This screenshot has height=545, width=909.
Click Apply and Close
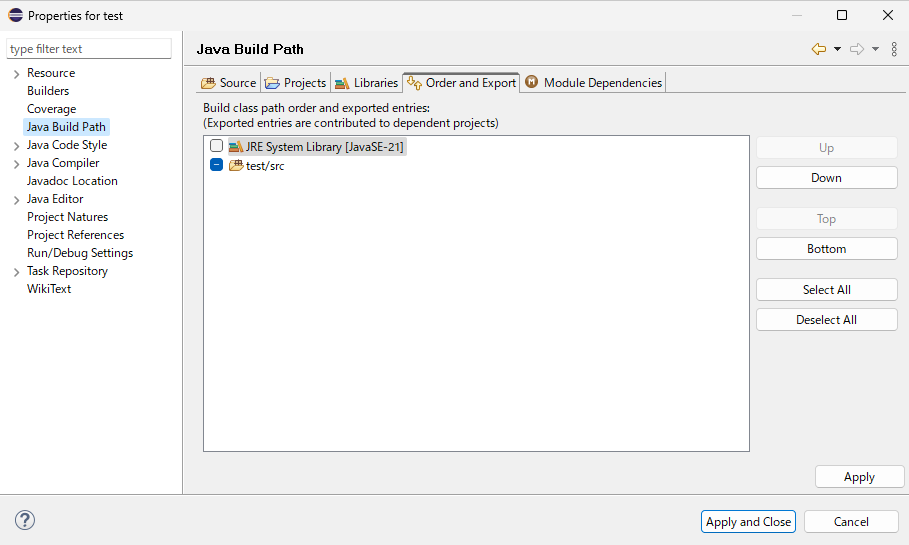pyautogui.click(x=748, y=522)
